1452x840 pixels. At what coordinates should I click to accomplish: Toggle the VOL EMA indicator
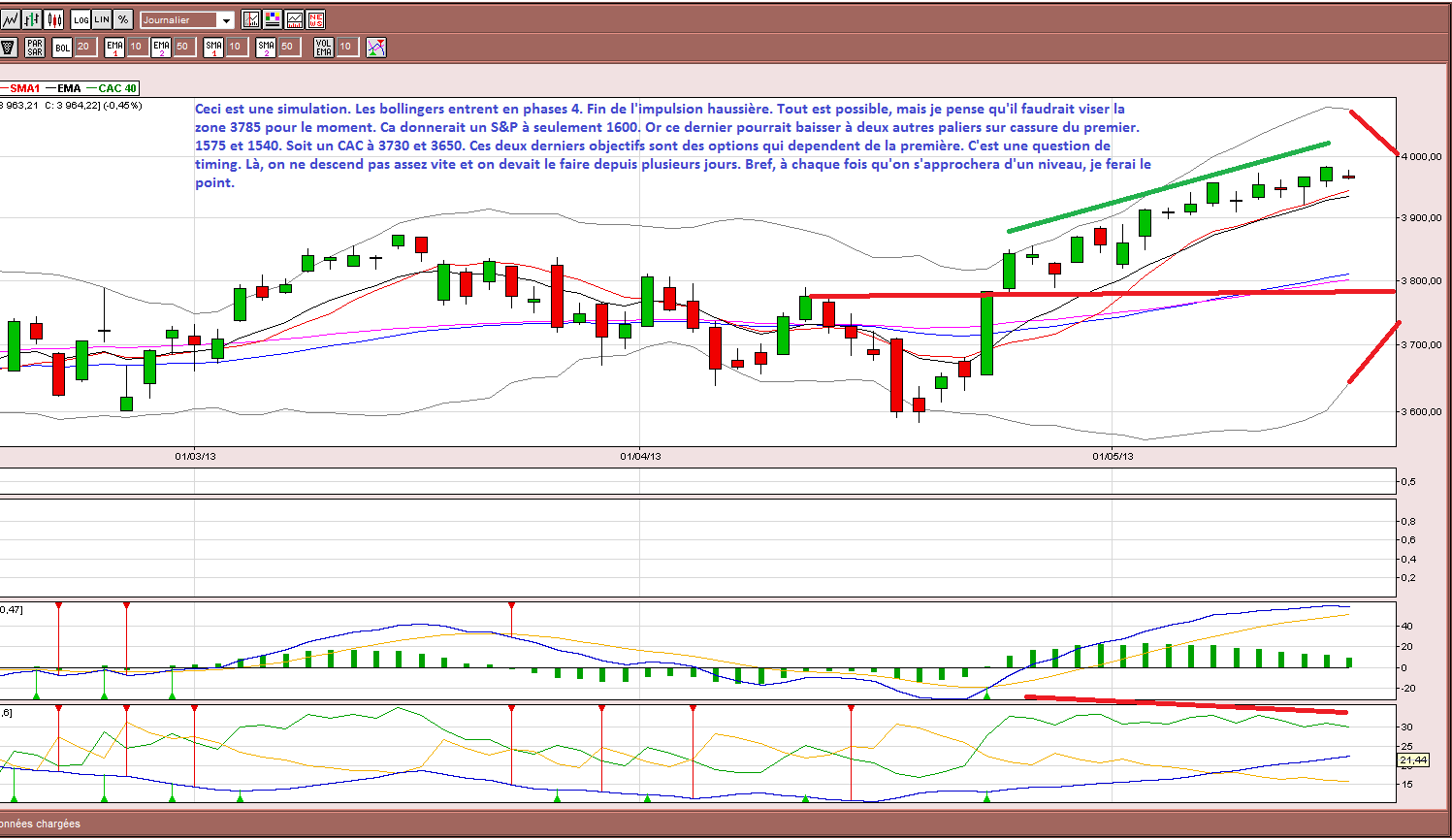tap(324, 47)
